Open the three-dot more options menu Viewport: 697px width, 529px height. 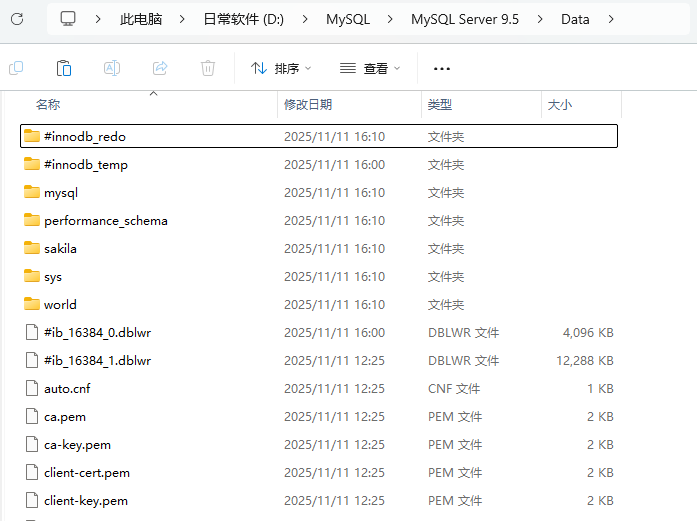tap(441, 68)
